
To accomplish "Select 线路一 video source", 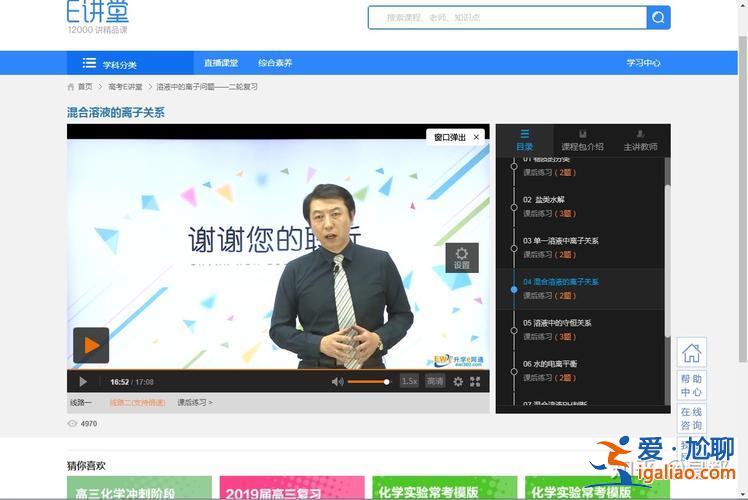I will click(x=81, y=402).
